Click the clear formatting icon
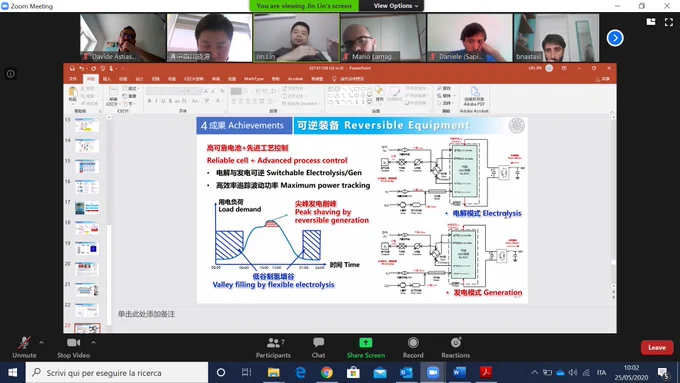The image size is (680, 383). 222,91
